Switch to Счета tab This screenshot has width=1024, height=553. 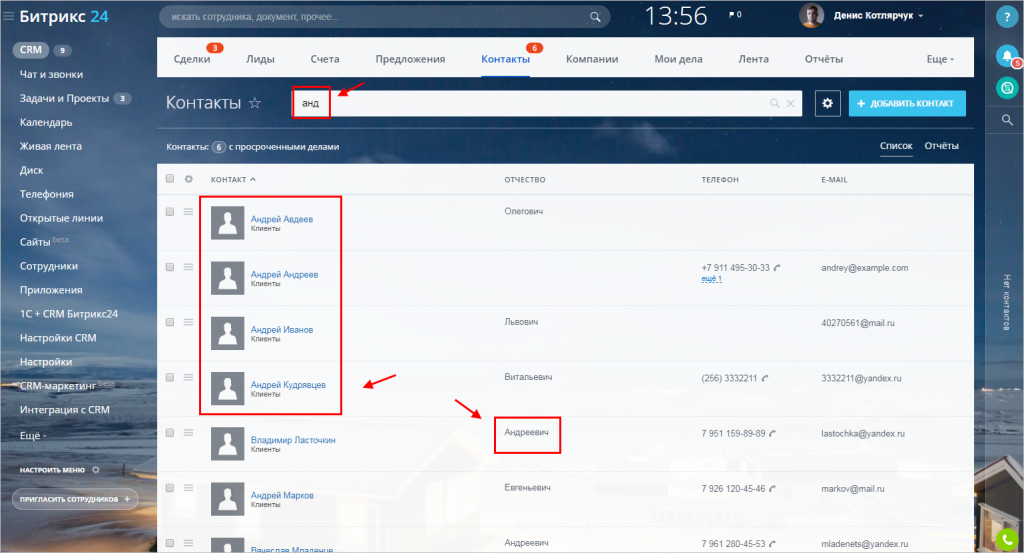(325, 59)
